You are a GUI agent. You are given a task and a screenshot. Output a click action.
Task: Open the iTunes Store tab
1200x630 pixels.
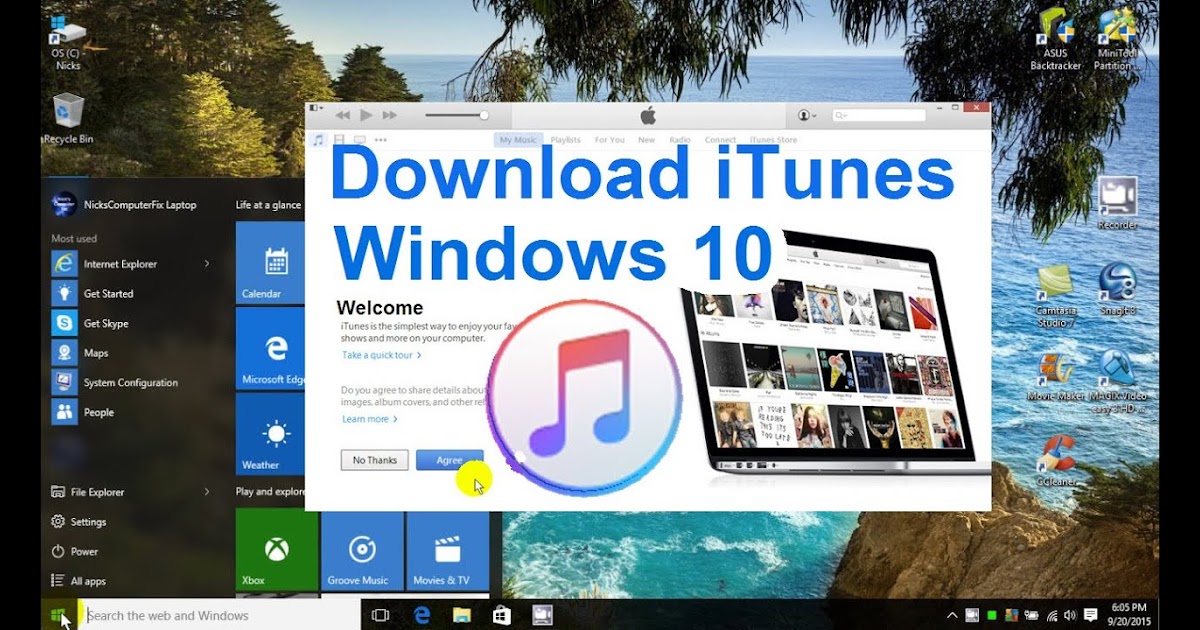773,140
